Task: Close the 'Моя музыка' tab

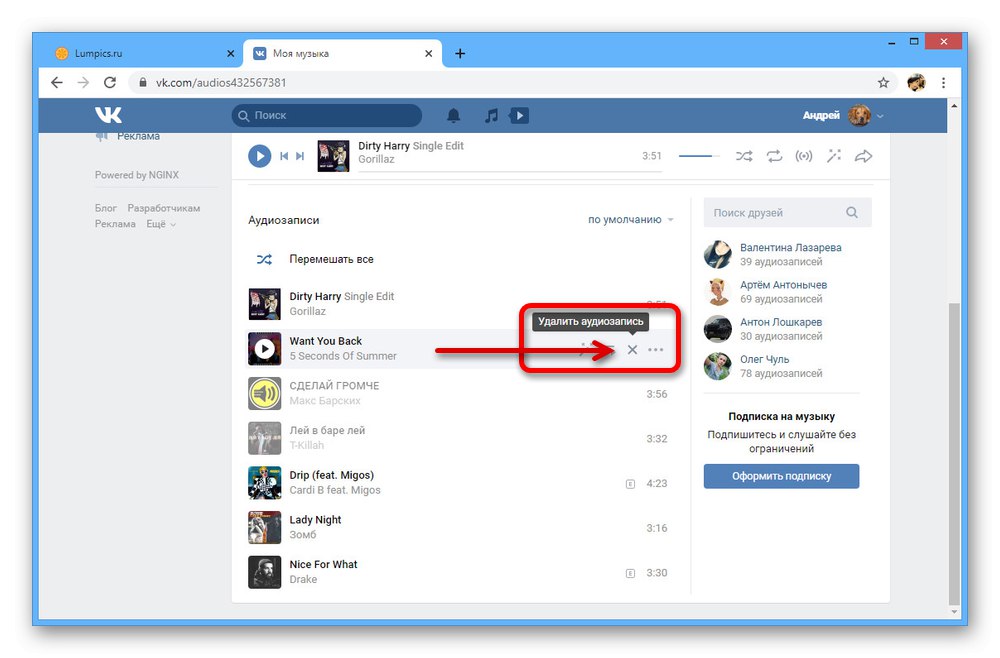Action: point(429,54)
